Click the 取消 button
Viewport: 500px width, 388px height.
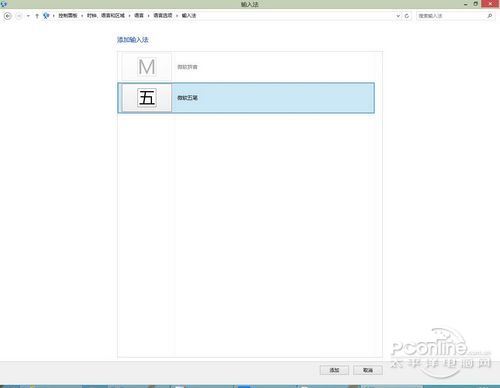(x=368, y=370)
